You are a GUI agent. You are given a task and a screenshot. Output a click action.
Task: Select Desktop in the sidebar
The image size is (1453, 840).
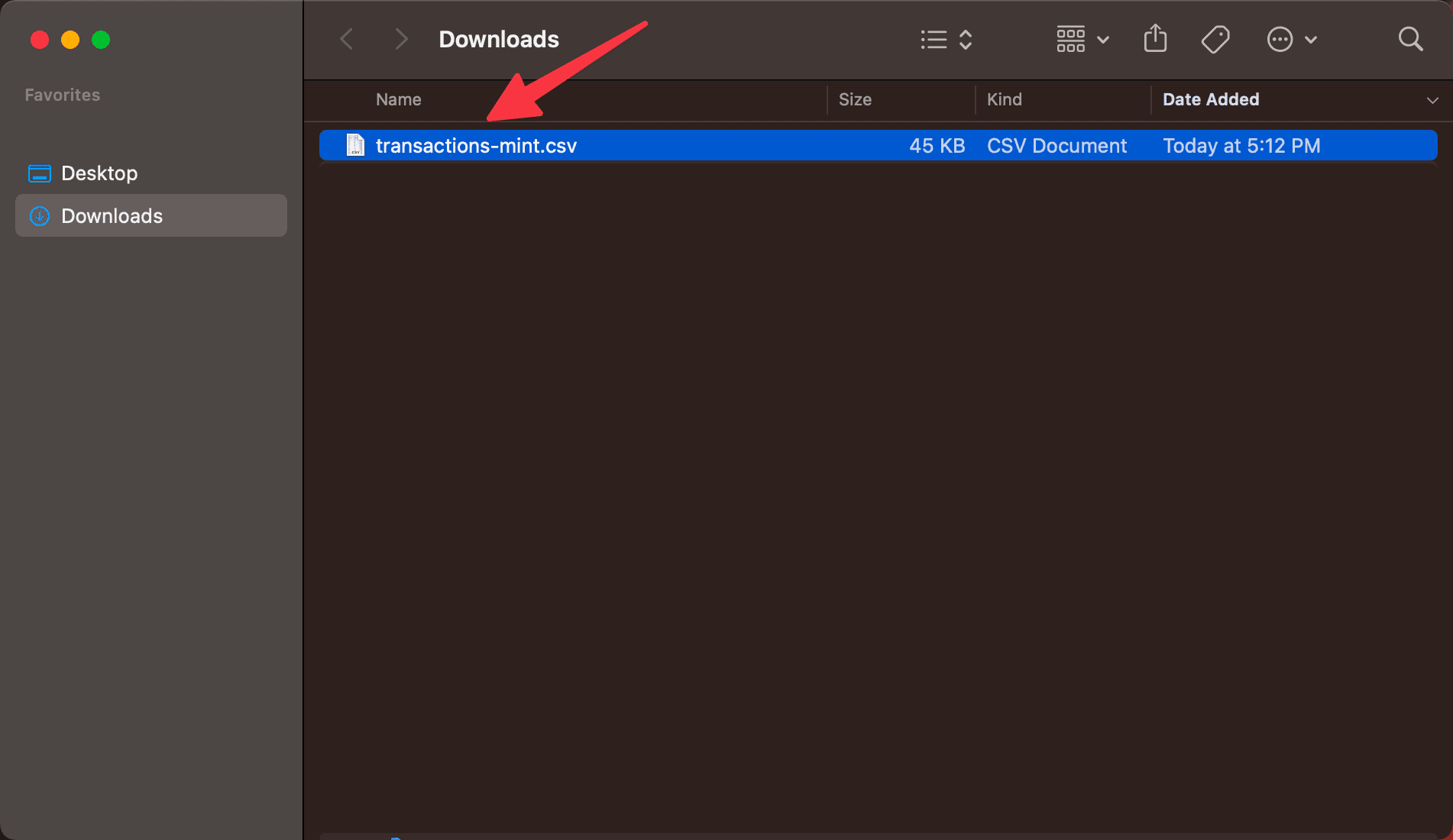click(99, 173)
